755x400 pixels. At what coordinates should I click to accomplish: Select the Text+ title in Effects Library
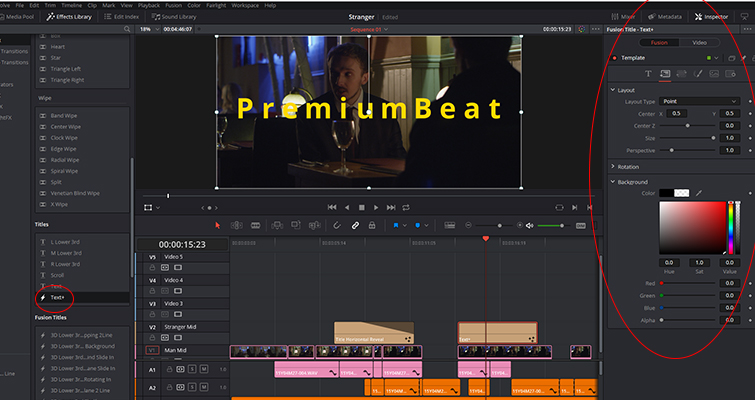click(x=57, y=297)
